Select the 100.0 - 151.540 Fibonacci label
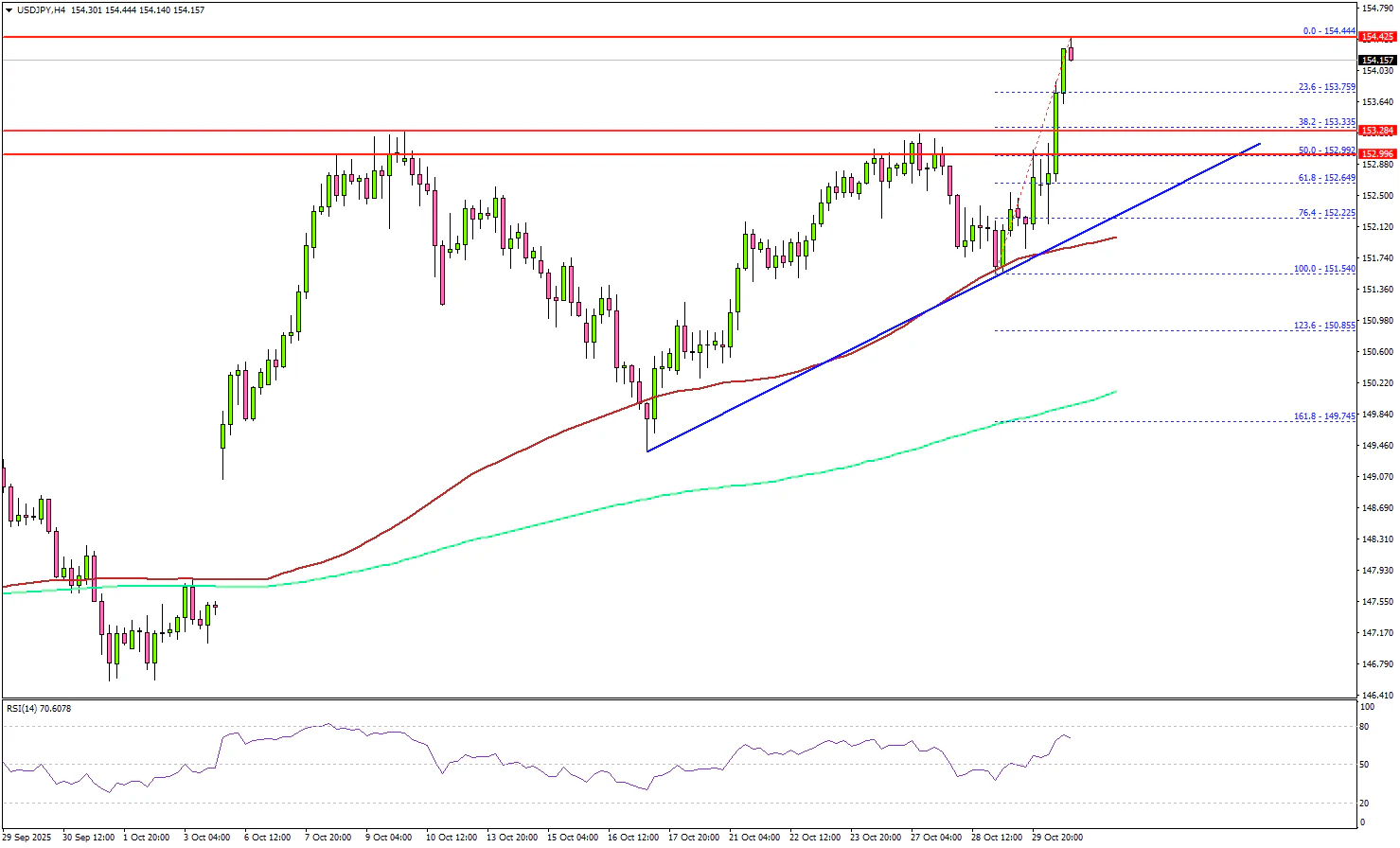Image resolution: width=1400 pixels, height=848 pixels. (x=1324, y=270)
